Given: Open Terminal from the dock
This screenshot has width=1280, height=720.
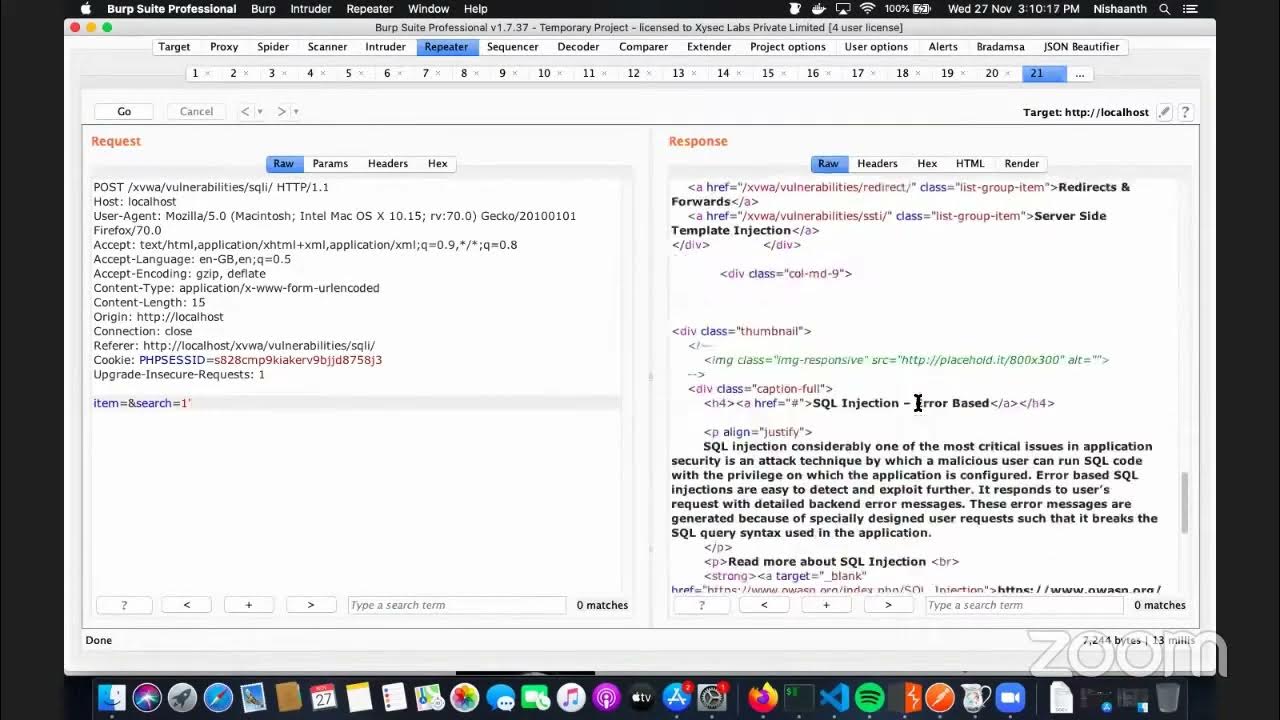Looking at the screenshot, I should click(799, 697).
